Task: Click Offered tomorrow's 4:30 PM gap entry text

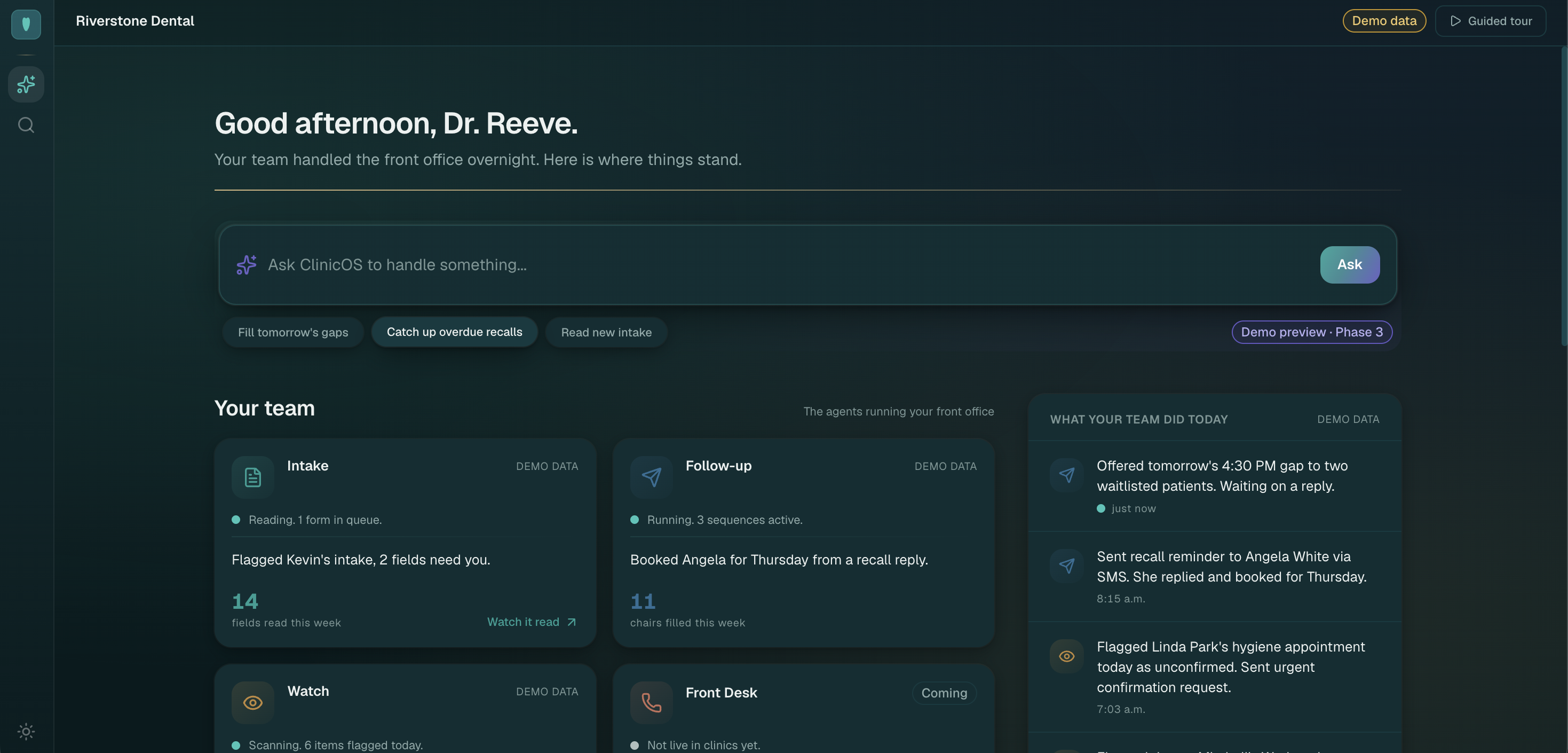Action: pyautogui.click(x=1222, y=476)
